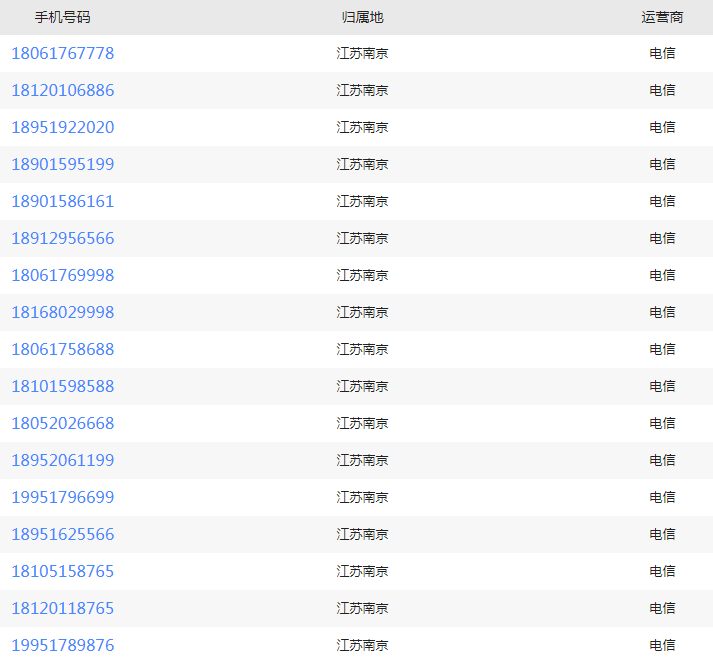
Task: Select 电信 in the 18168029998 row
Action: click(x=662, y=312)
